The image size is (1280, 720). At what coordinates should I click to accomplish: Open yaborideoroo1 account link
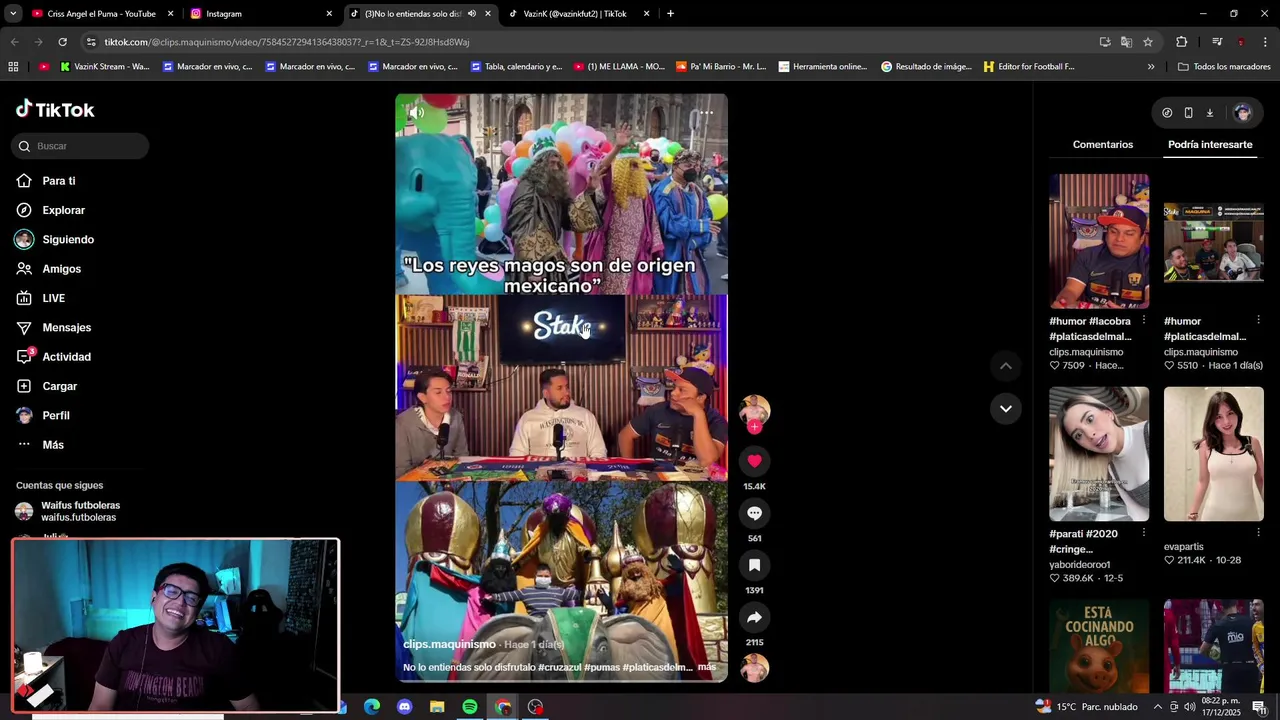pyautogui.click(x=1079, y=565)
